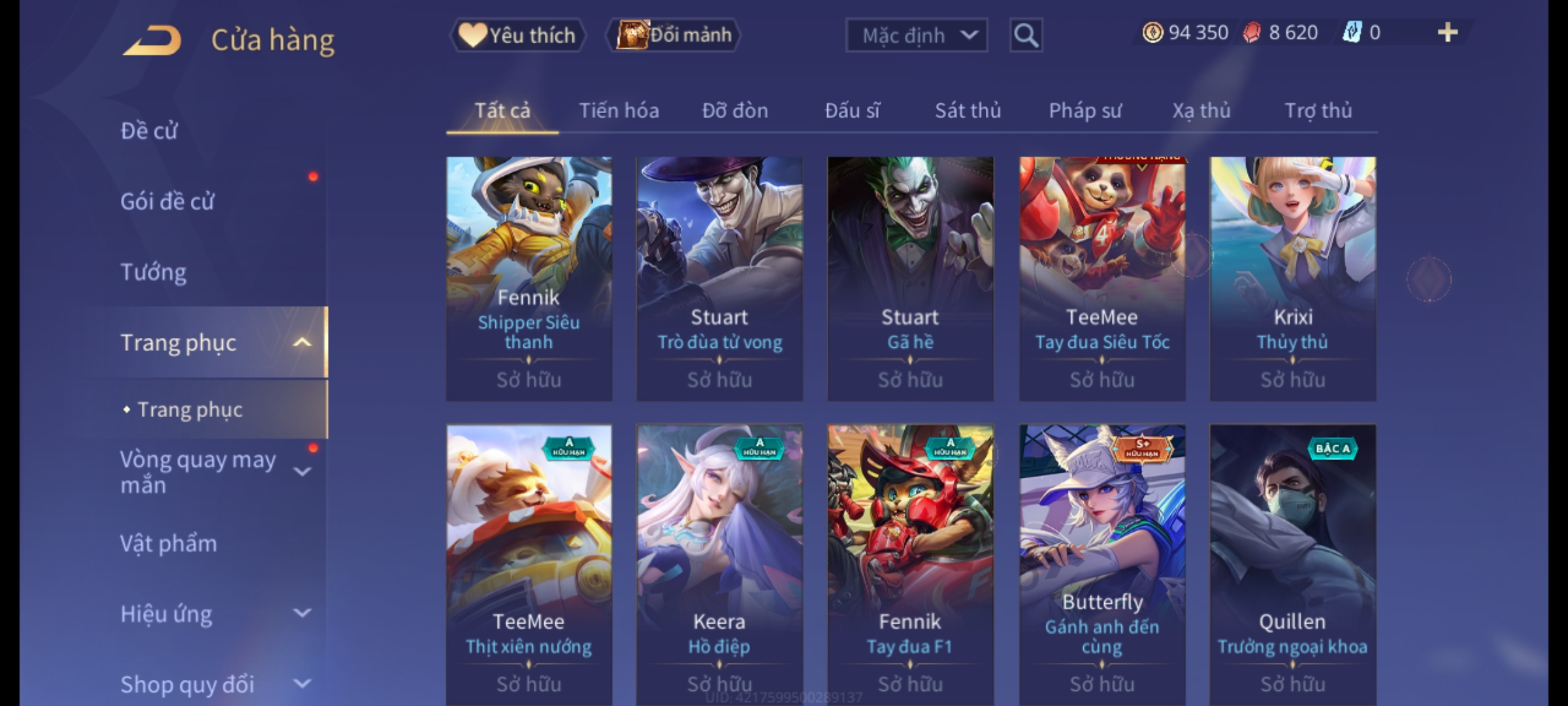The width and height of the screenshot is (1568, 706).
Task: Tap the plus icon to add currency
Action: [1448, 33]
